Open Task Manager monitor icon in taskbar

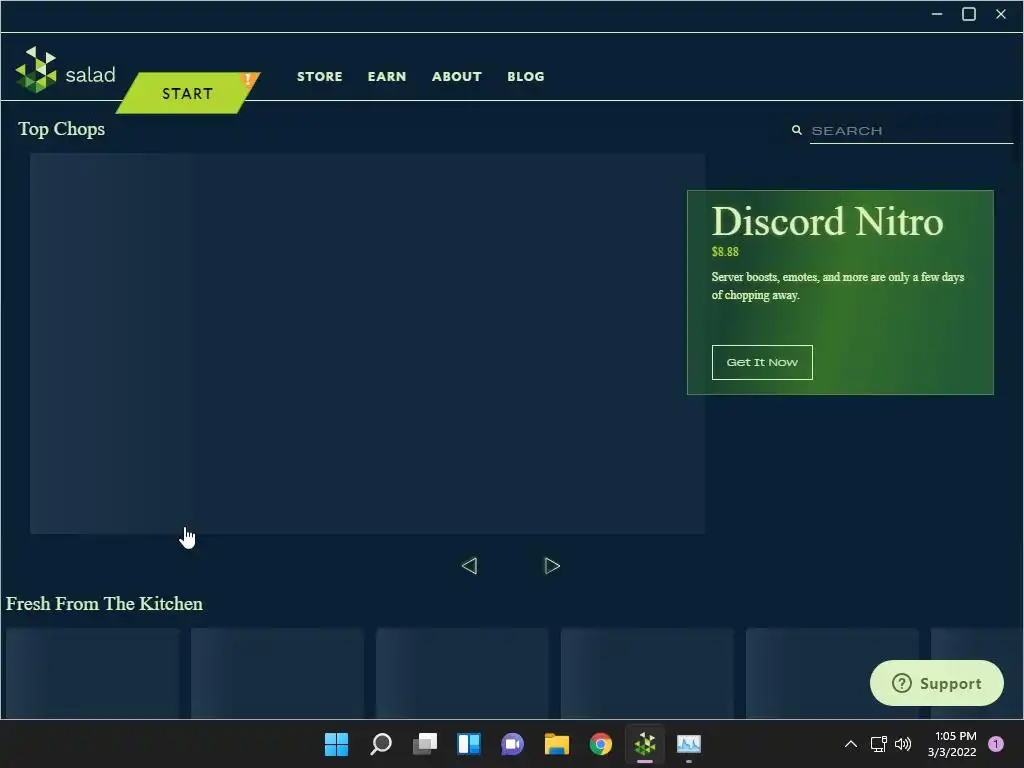[x=689, y=744]
